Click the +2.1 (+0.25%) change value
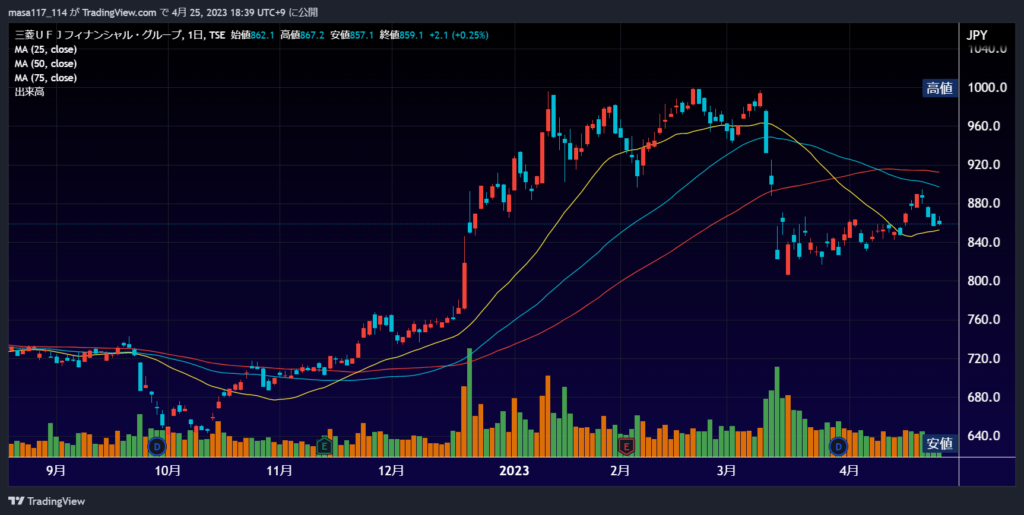1024x515 pixels. pyautogui.click(x=458, y=35)
